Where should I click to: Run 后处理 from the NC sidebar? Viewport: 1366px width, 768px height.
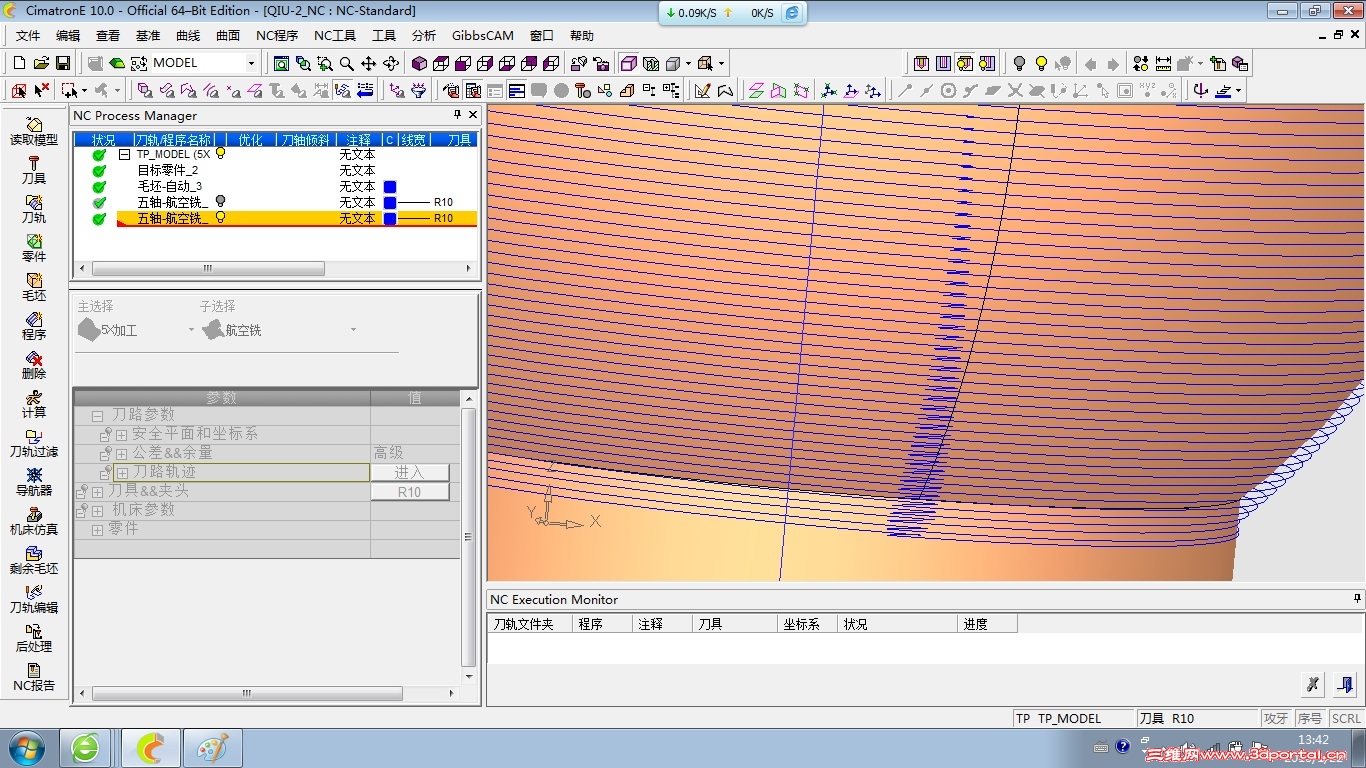coord(34,638)
